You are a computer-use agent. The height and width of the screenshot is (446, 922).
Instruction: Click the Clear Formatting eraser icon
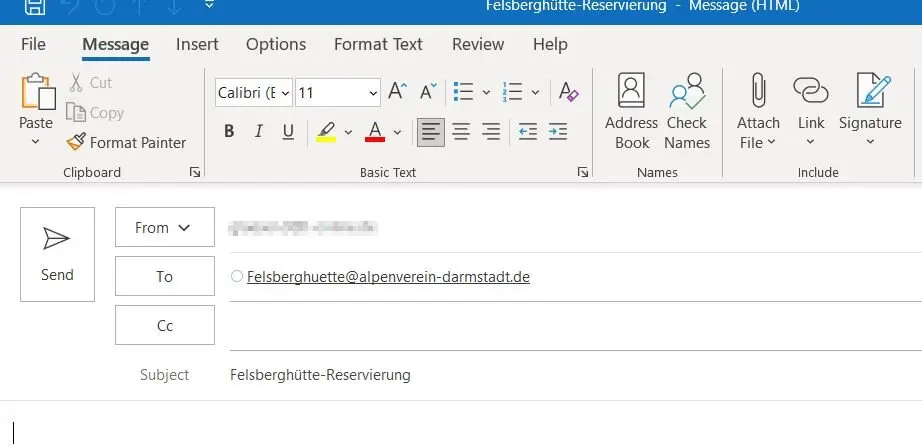[x=568, y=93]
